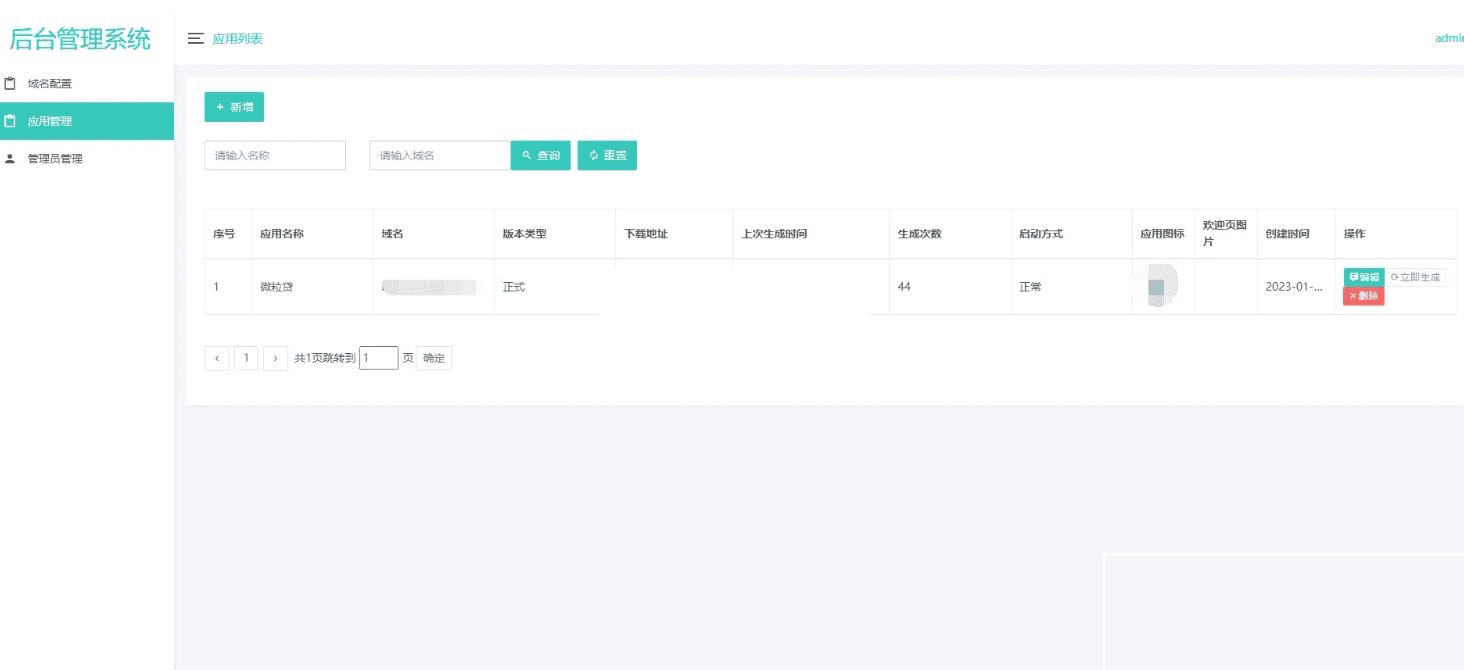Click the hamburger menu icon next to 应用列表
This screenshot has width=1464, height=670.
[x=196, y=38]
